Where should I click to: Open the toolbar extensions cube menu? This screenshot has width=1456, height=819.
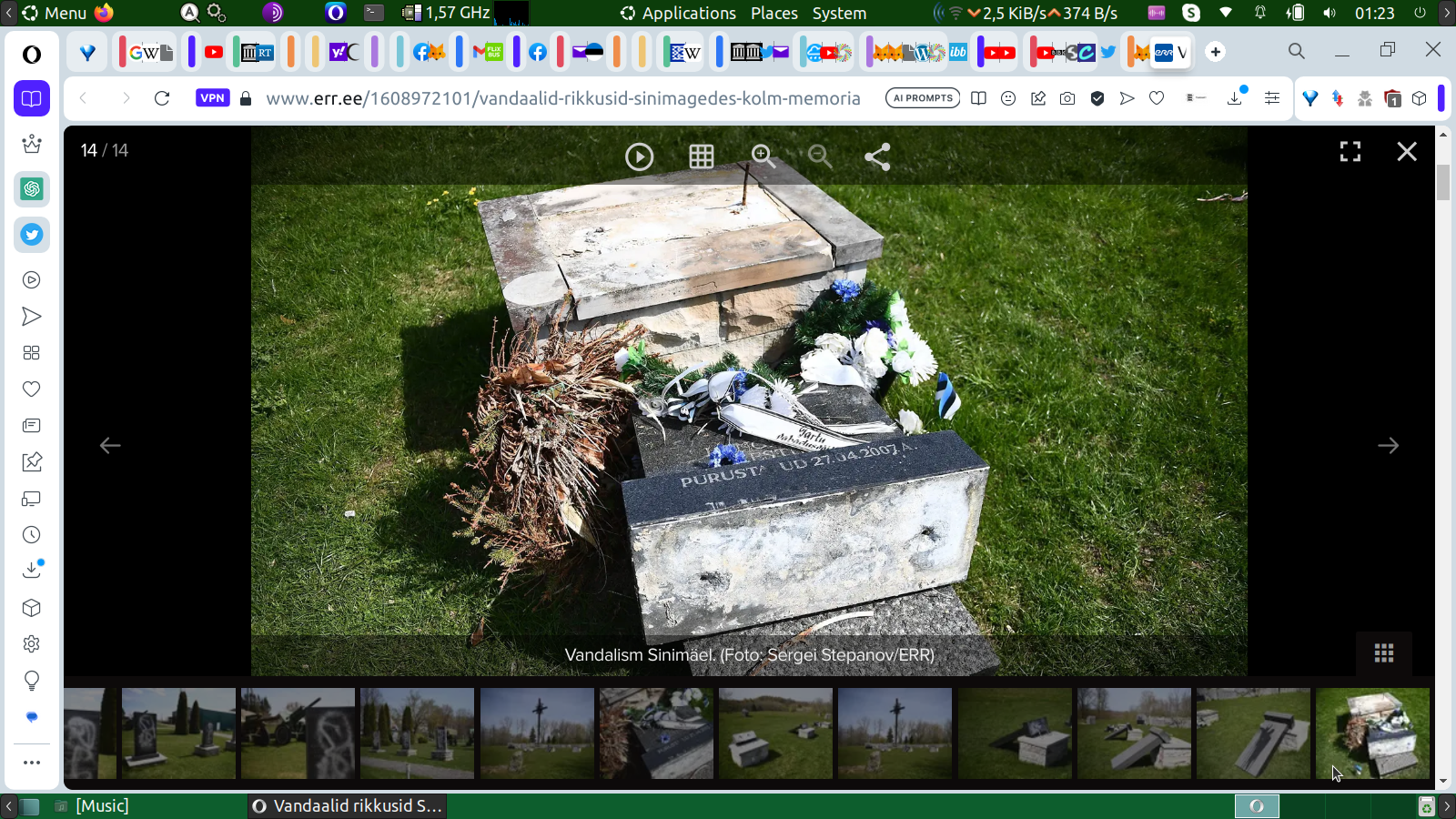[x=1420, y=98]
